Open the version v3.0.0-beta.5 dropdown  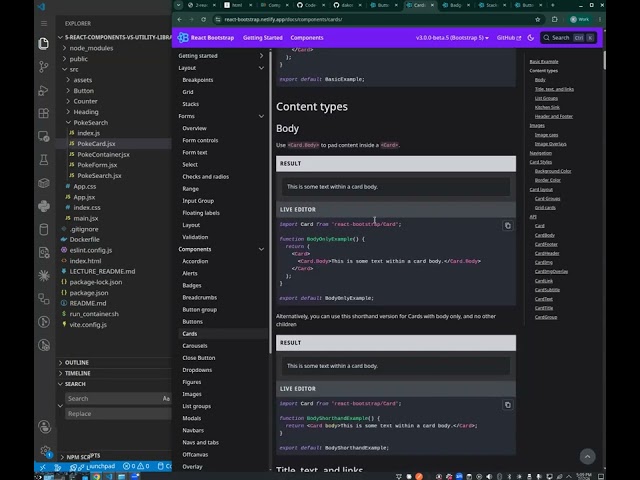(x=452, y=38)
